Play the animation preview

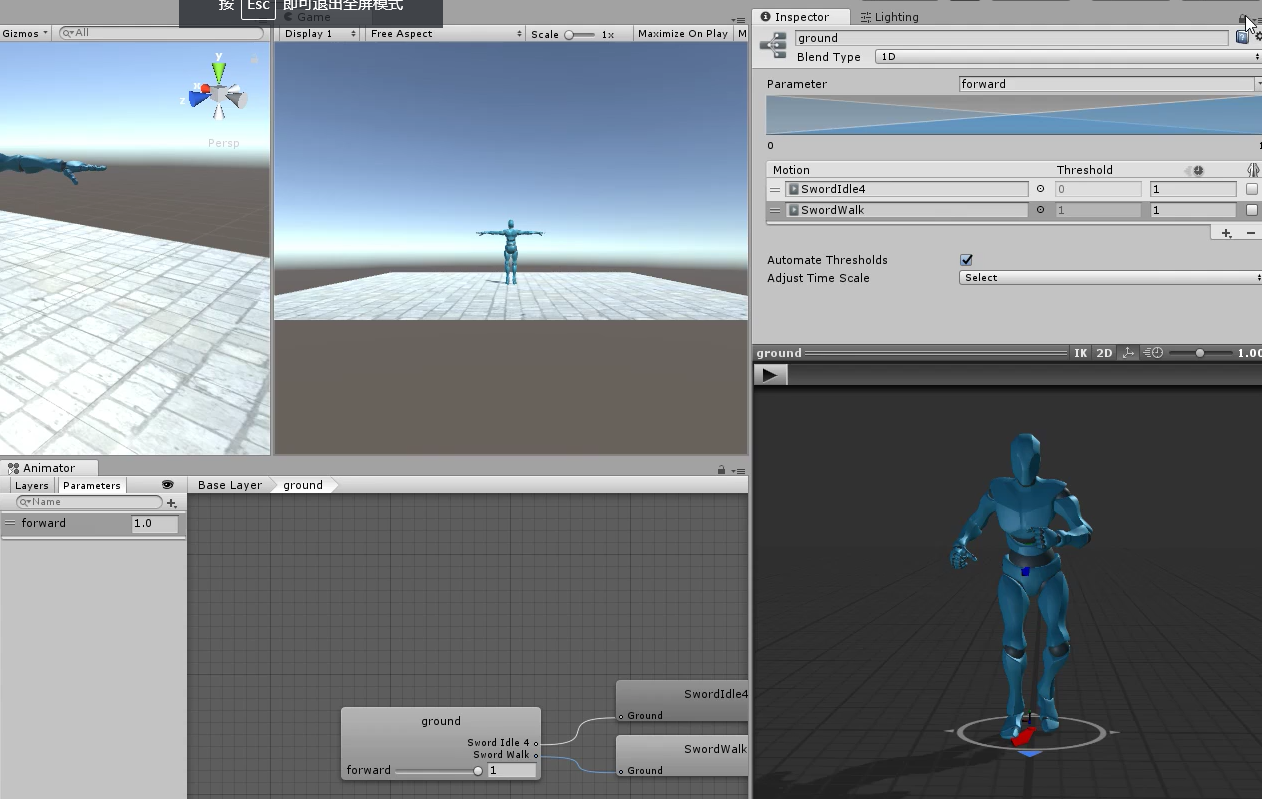pyautogui.click(x=770, y=375)
